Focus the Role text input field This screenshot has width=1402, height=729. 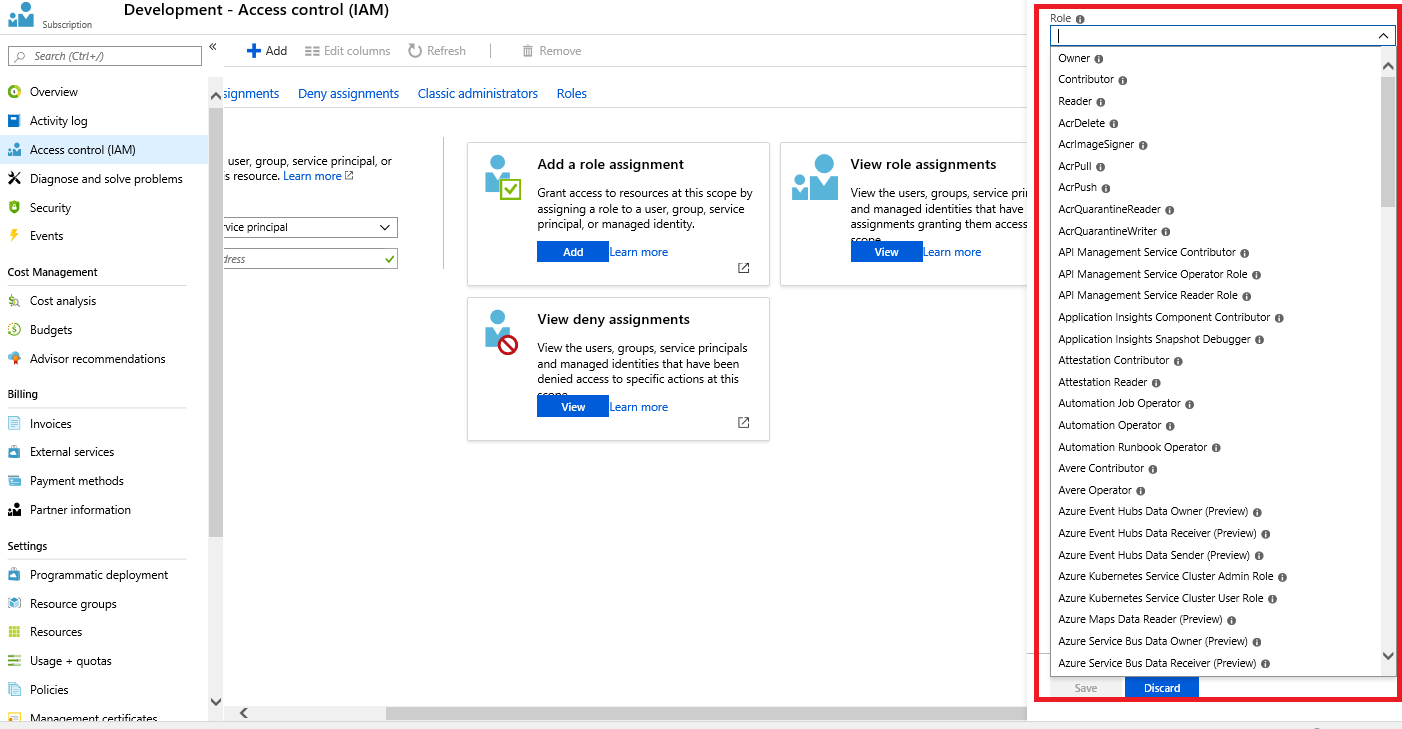click(1222, 36)
